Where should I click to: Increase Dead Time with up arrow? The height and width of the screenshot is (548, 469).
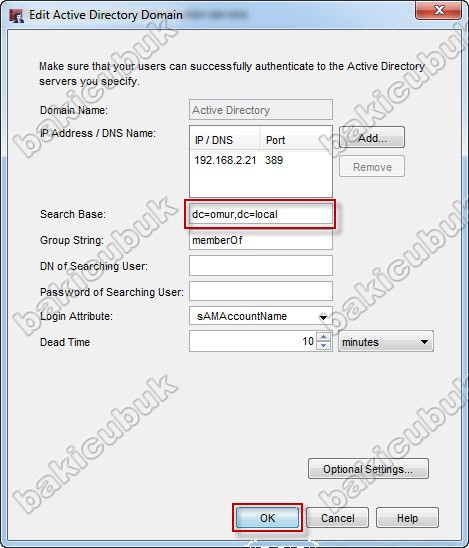click(324, 337)
